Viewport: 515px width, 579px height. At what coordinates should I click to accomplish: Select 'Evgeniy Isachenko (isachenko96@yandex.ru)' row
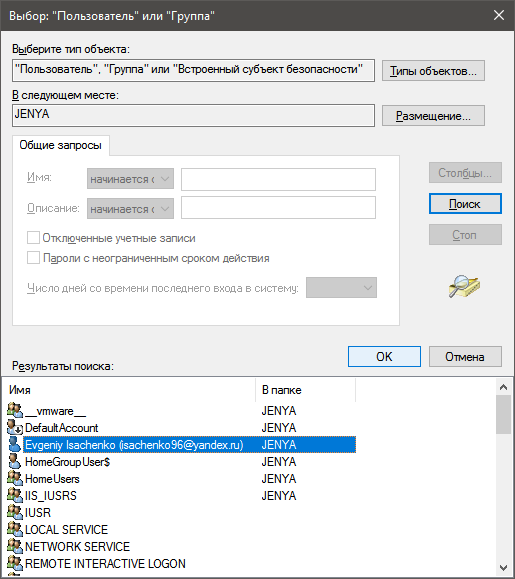pyautogui.click(x=181, y=445)
